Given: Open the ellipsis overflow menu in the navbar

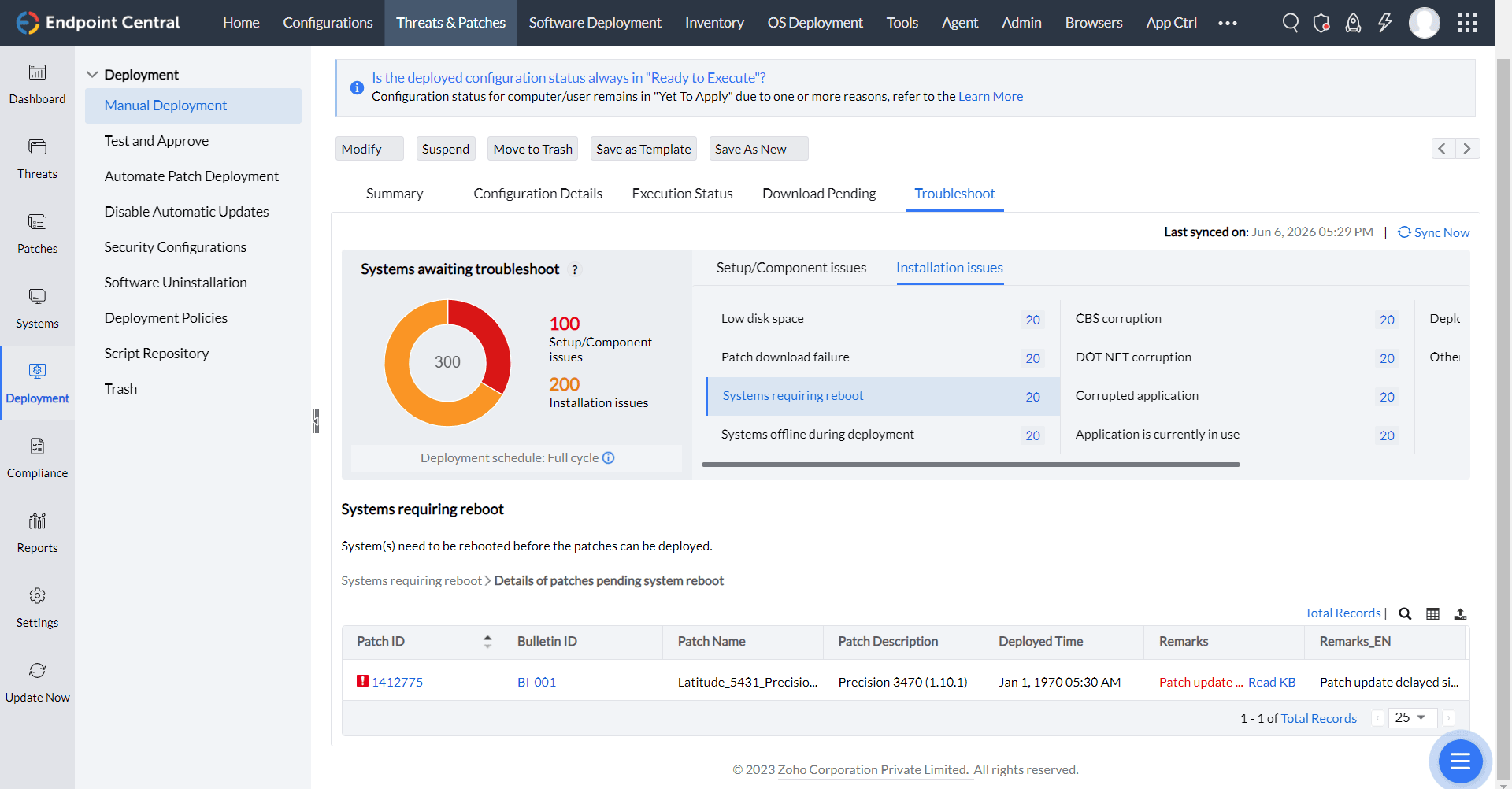Looking at the screenshot, I should tap(1227, 23).
